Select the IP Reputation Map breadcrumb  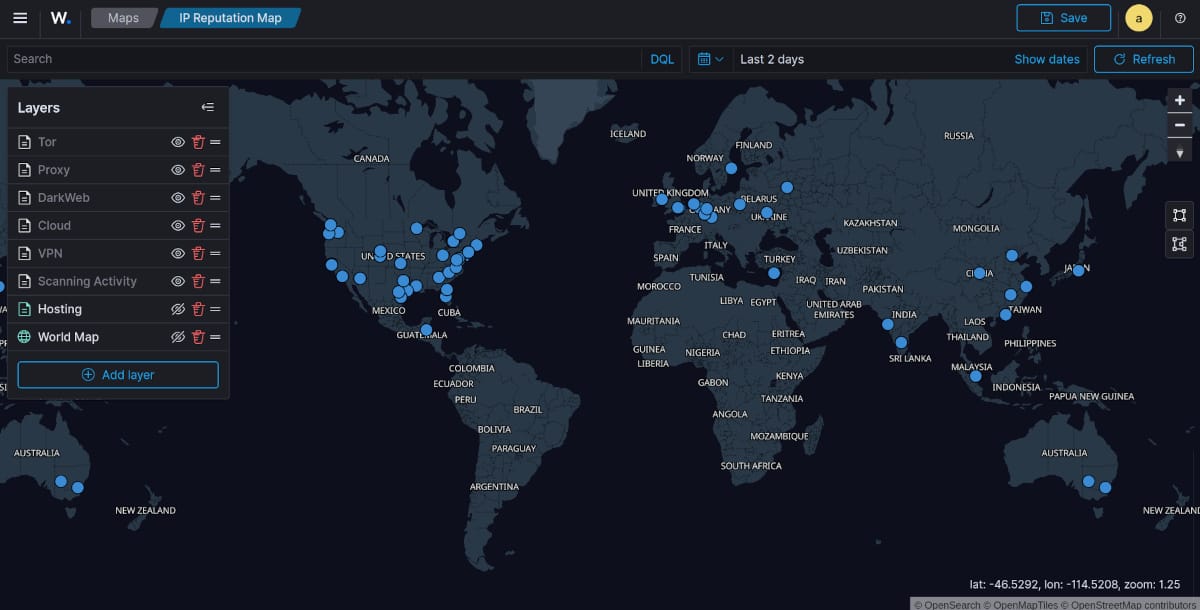tap(230, 18)
